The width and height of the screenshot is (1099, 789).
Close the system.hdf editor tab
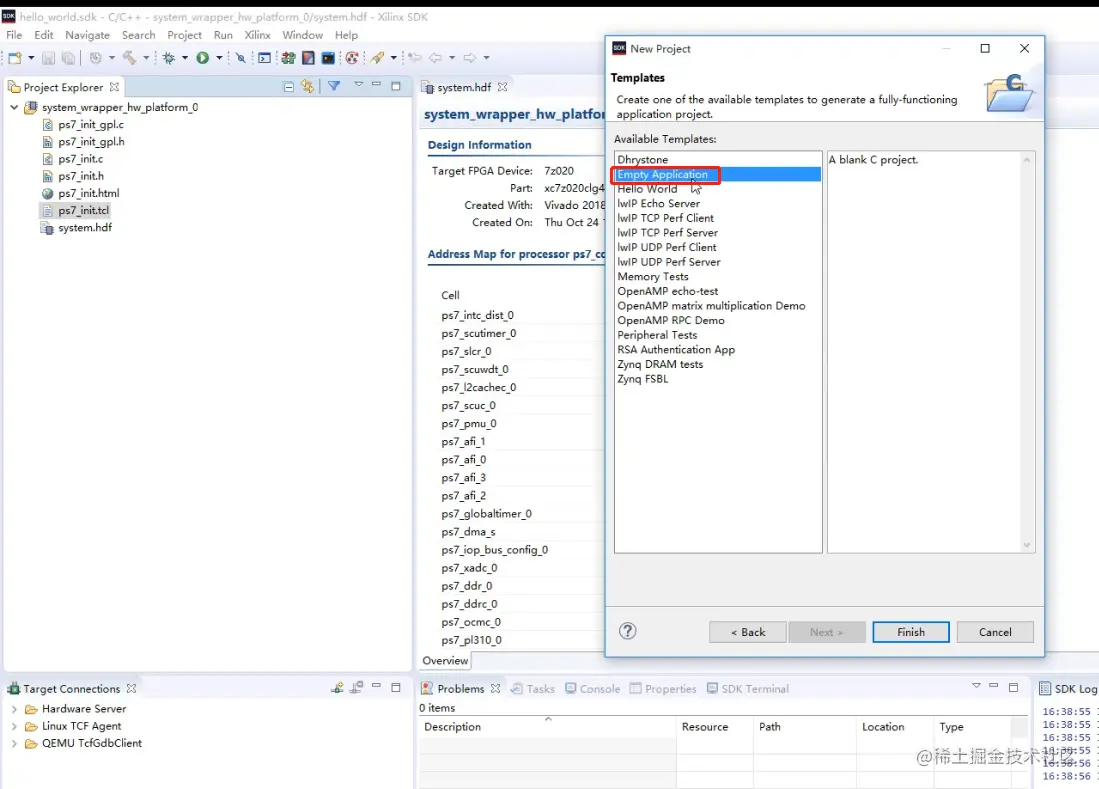pos(503,87)
